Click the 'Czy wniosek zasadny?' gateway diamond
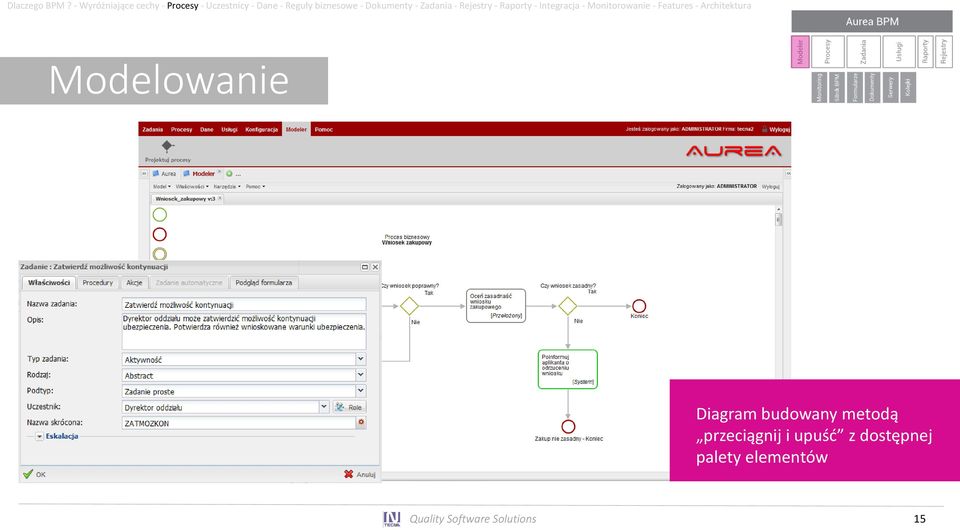This screenshot has width=960, height=530. click(568, 305)
